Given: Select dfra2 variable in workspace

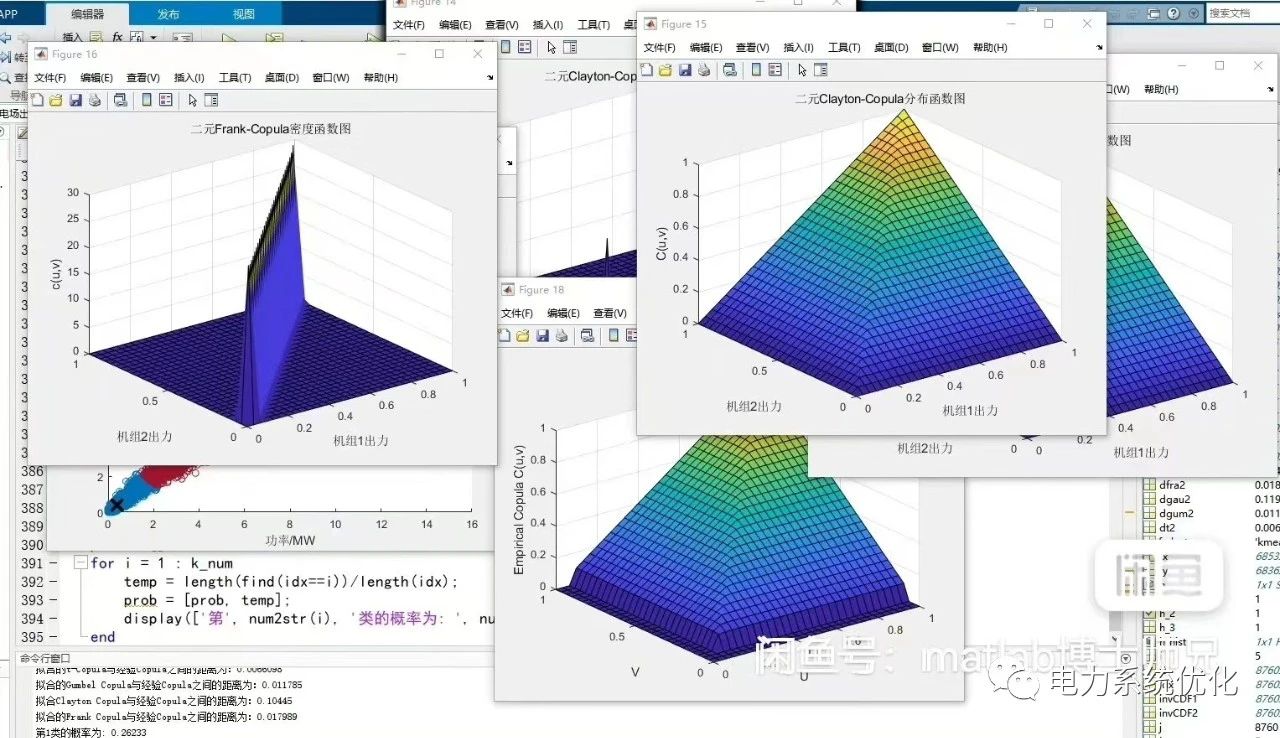Looking at the screenshot, I should pos(1171,485).
